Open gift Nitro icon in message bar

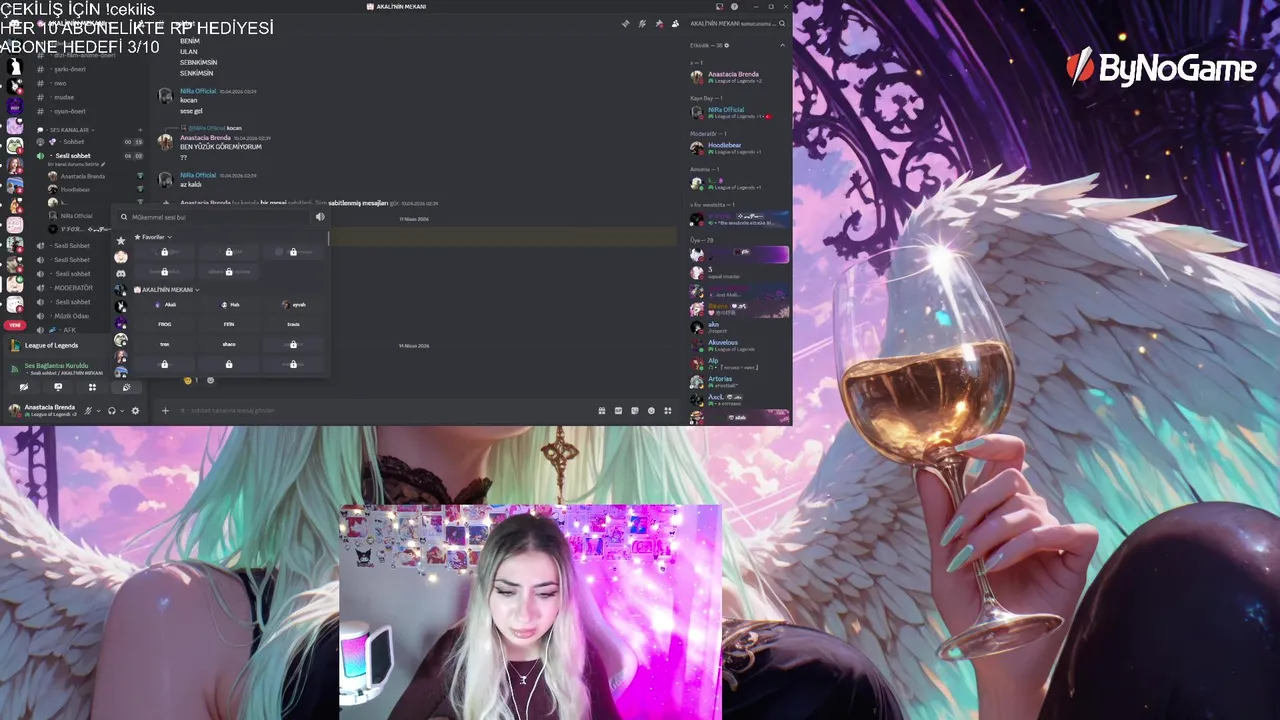tap(602, 410)
